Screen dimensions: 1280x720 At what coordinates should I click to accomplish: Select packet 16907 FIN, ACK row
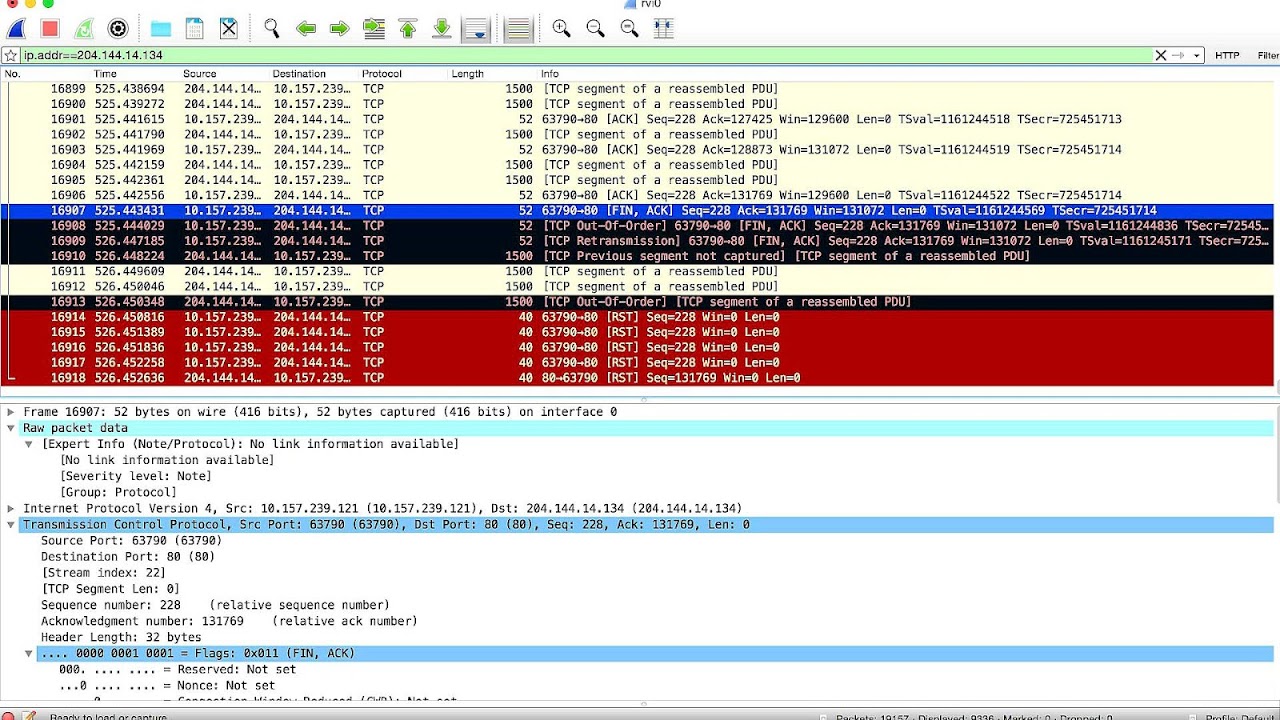(637, 211)
